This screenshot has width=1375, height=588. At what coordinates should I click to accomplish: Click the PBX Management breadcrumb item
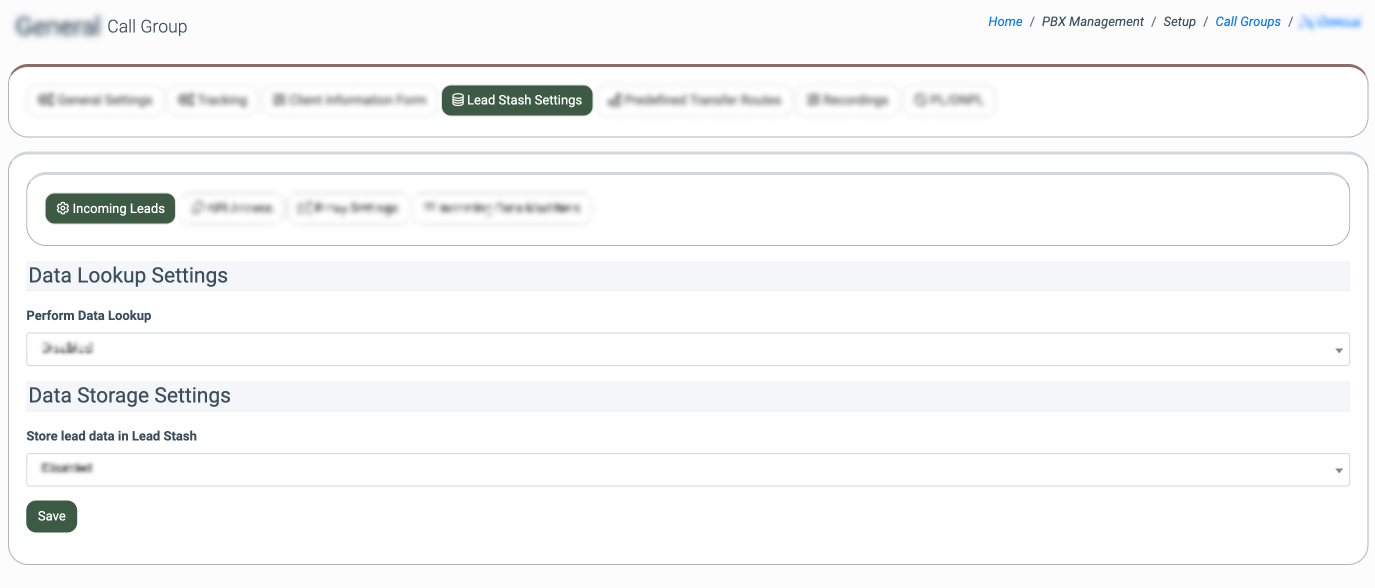[1092, 22]
